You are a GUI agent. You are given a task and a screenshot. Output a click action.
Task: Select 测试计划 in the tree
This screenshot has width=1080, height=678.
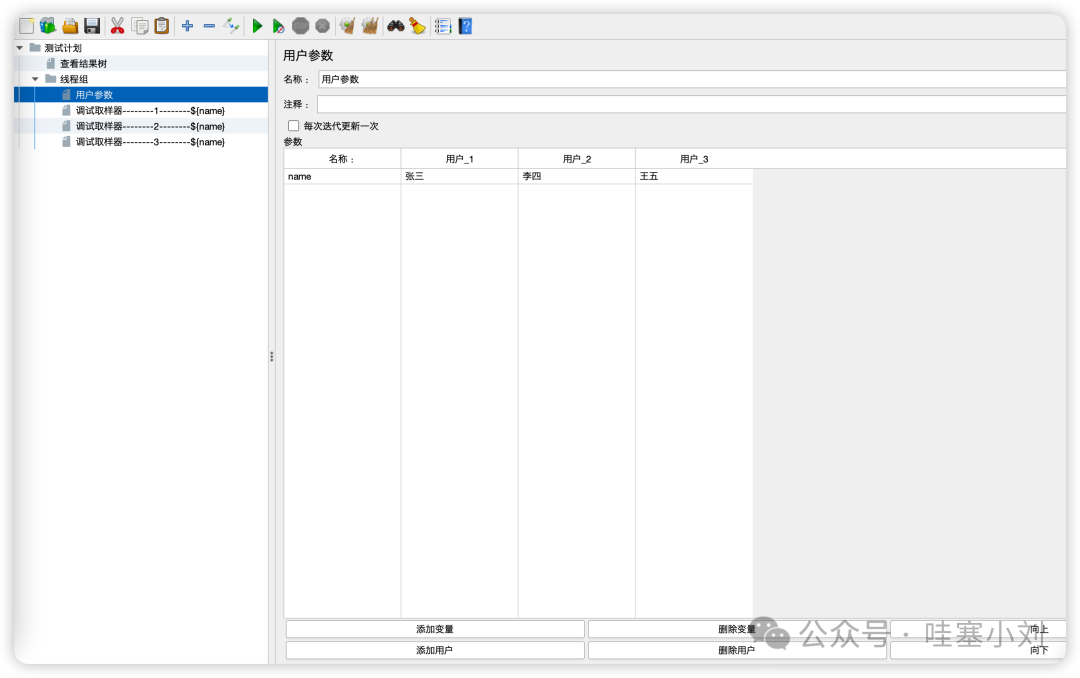[x=63, y=48]
